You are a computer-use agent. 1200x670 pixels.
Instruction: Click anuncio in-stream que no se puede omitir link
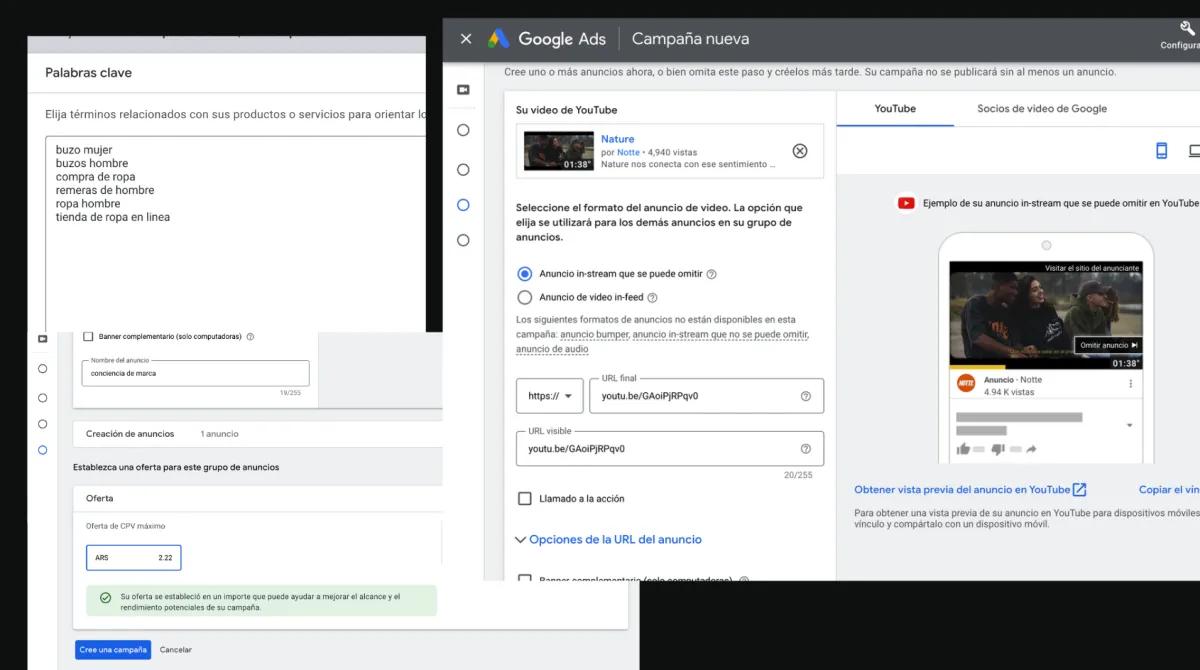(720, 334)
